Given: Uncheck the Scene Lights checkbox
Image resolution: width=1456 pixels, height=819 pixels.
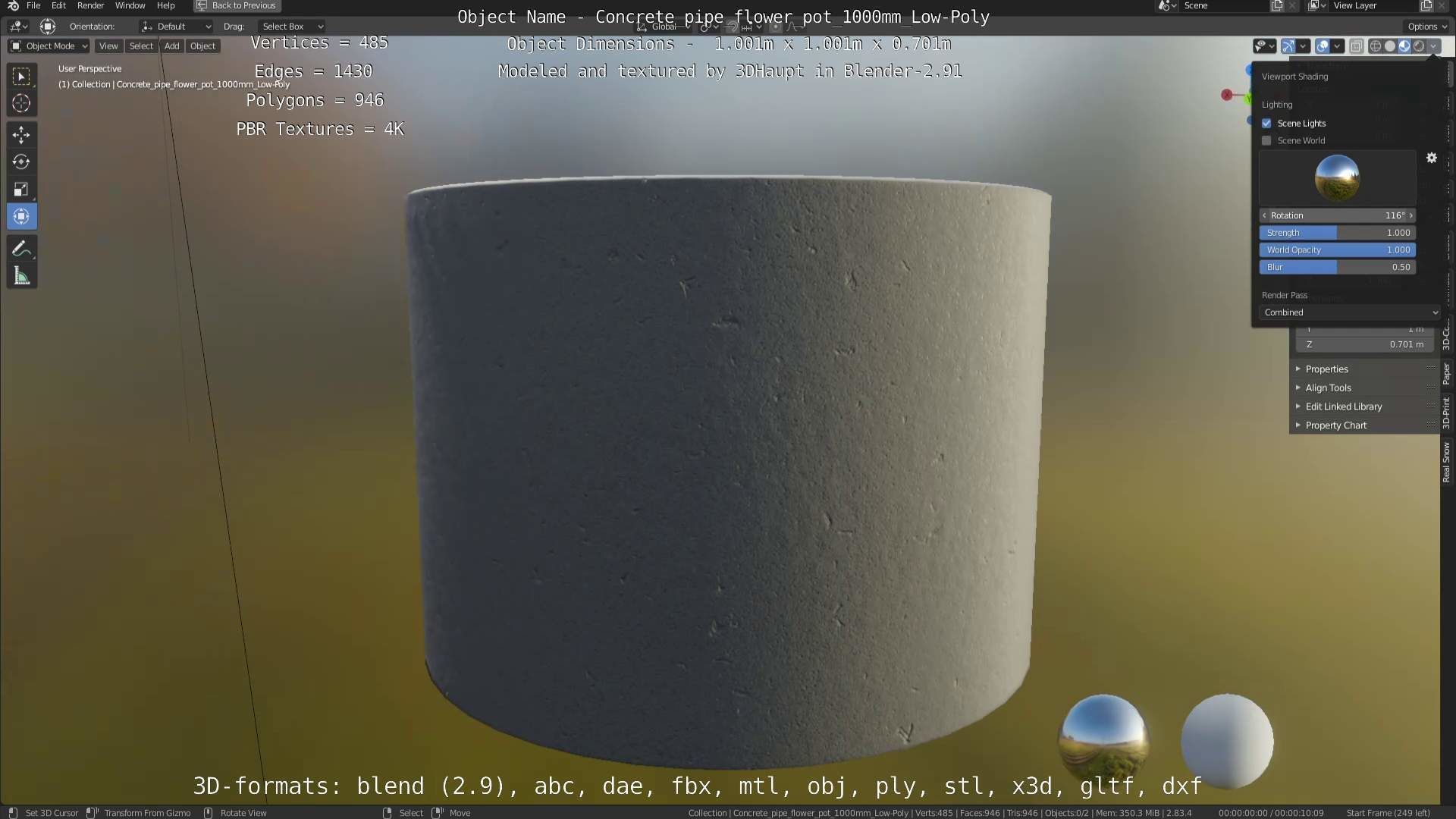Looking at the screenshot, I should pyautogui.click(x=1266, y=123).
